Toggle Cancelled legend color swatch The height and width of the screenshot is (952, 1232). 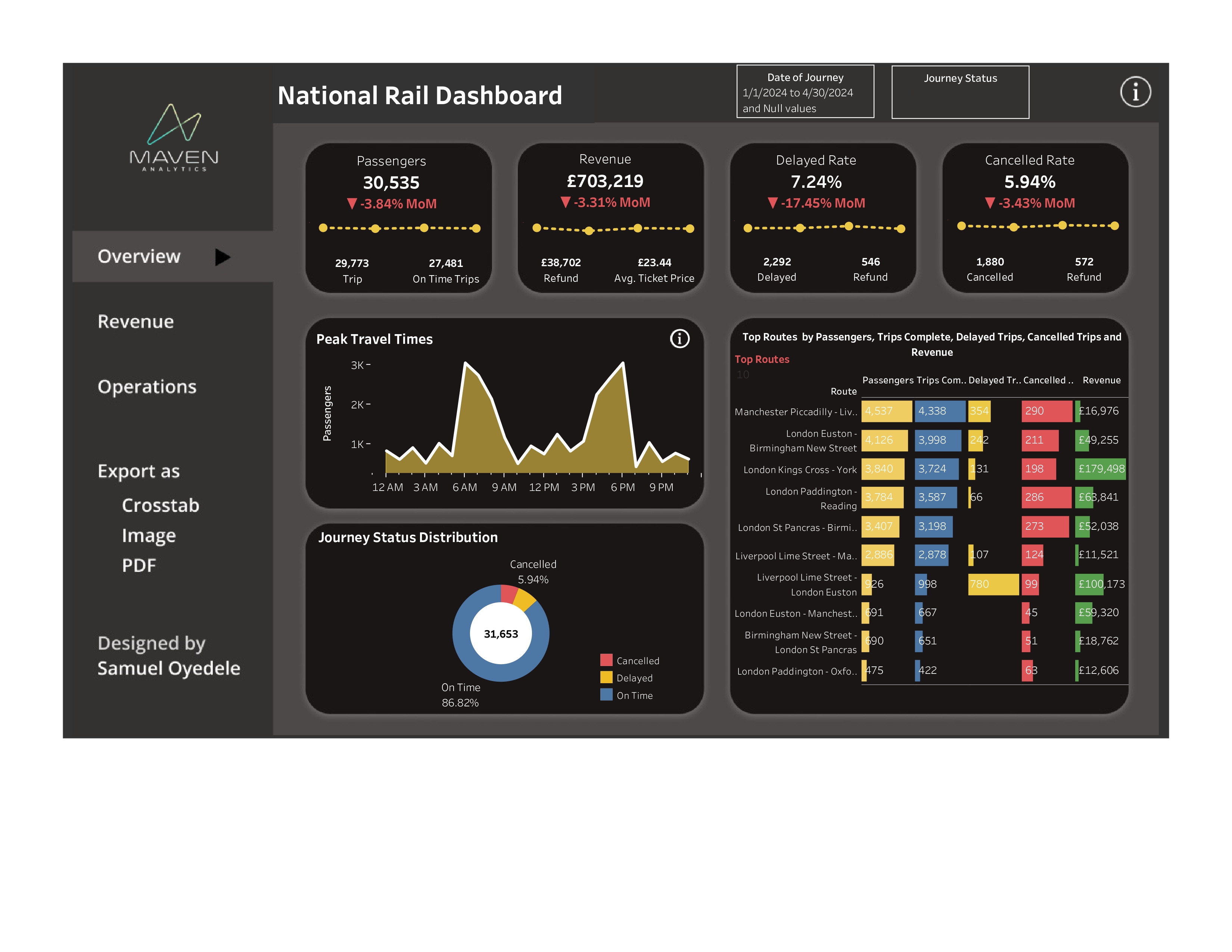tap(606, 660)
